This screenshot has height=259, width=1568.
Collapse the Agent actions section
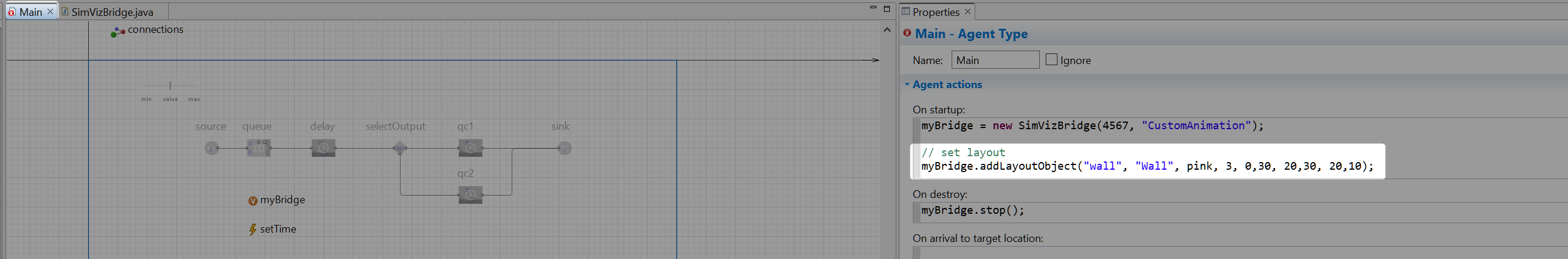tap(907, 85)
